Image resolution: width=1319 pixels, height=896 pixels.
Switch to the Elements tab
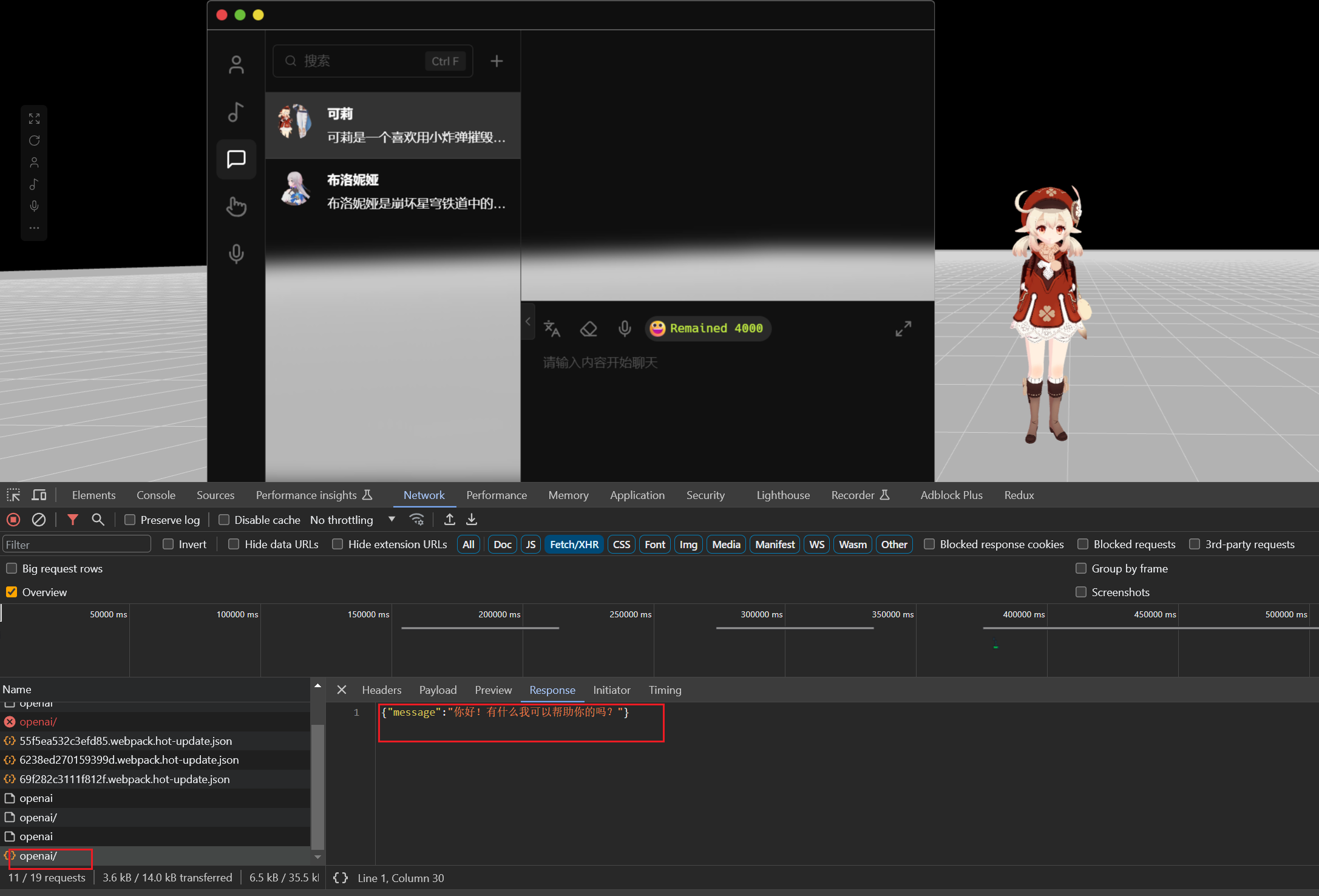click(x=93, y=495)
